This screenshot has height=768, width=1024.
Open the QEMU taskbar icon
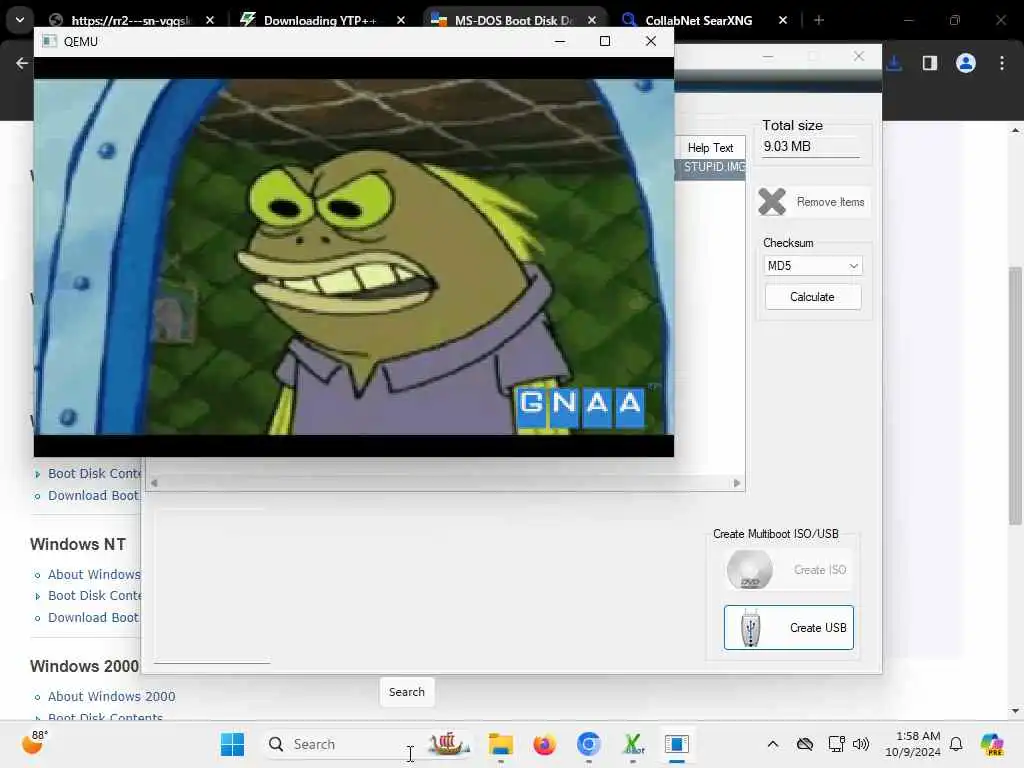tap(677, 744)
